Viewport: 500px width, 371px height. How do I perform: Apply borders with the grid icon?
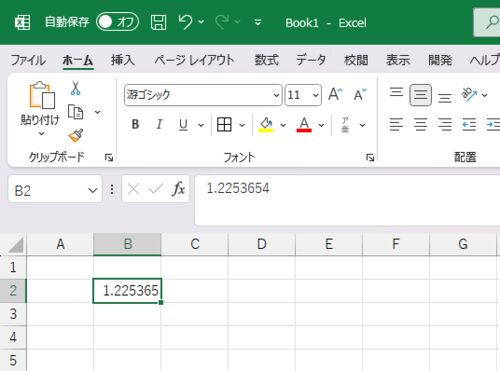(224, 124)
